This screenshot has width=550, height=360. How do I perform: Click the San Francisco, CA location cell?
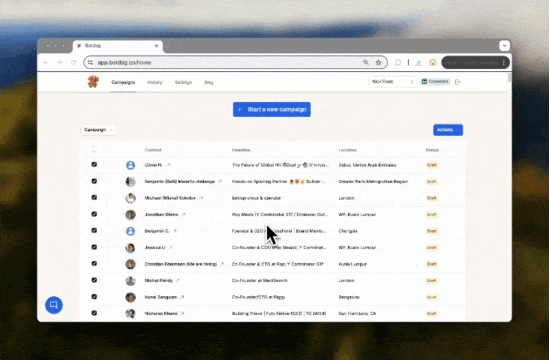357,313
